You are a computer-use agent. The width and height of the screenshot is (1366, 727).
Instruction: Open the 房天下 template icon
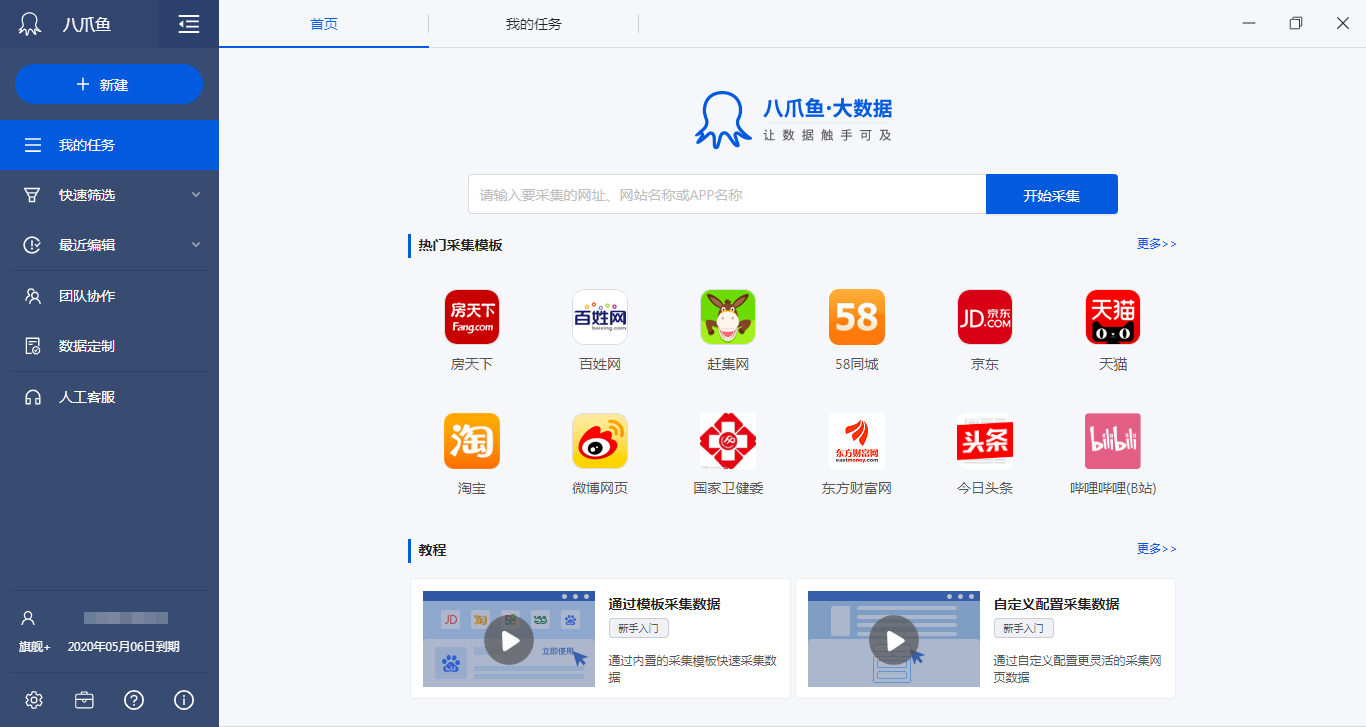coord(472,317)
